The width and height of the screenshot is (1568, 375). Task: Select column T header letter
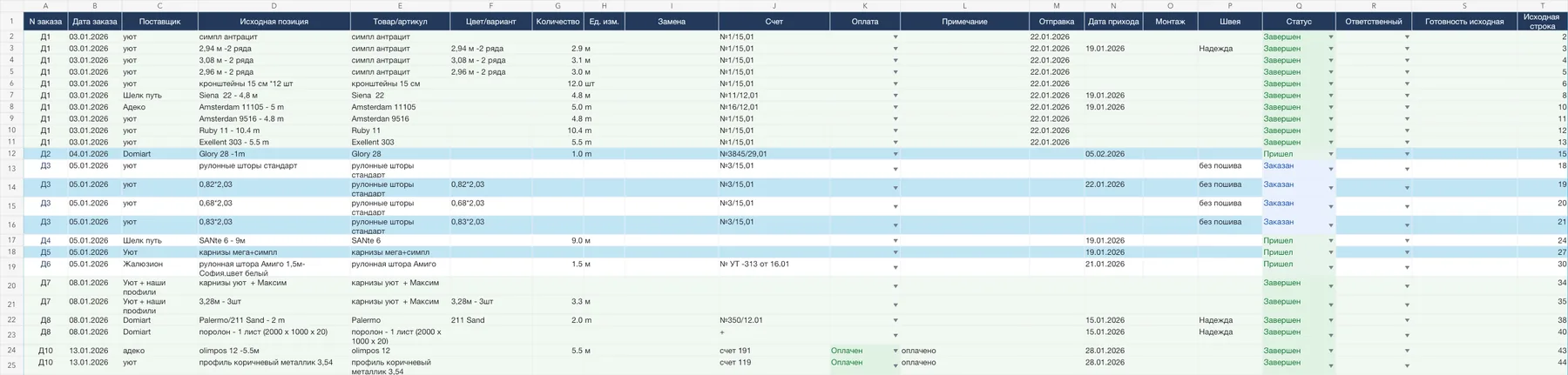click(1542, 5)
